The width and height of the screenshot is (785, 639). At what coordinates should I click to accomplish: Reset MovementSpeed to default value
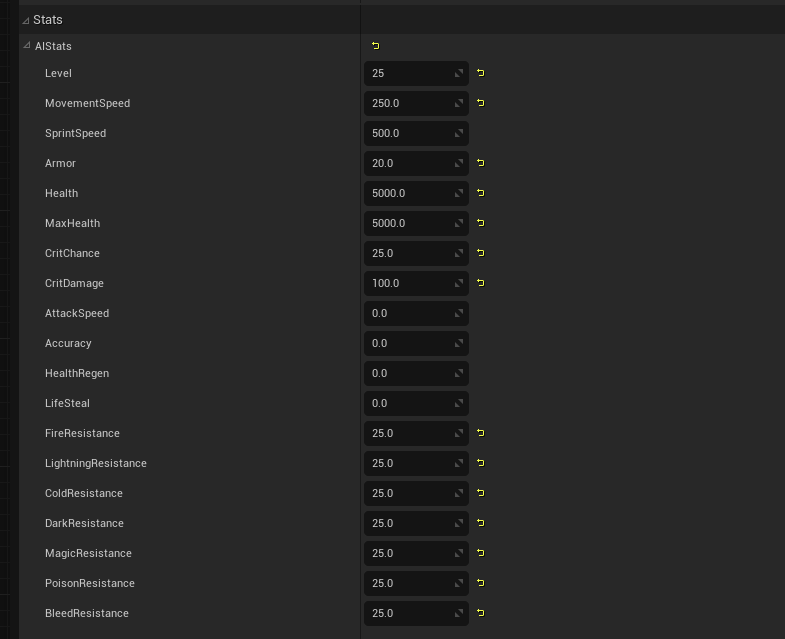click(481, 103)
